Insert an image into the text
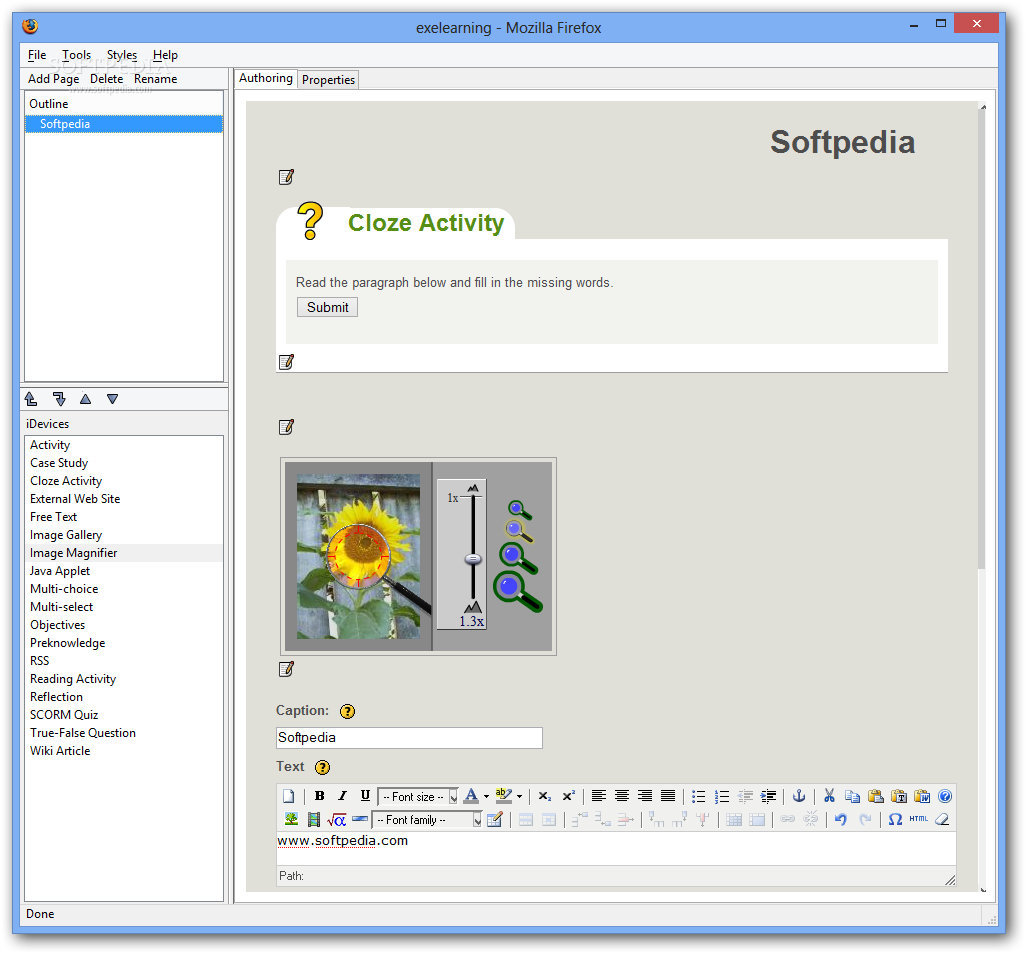The width and height of the screenshot is (1026, 954). coord(291,819)
